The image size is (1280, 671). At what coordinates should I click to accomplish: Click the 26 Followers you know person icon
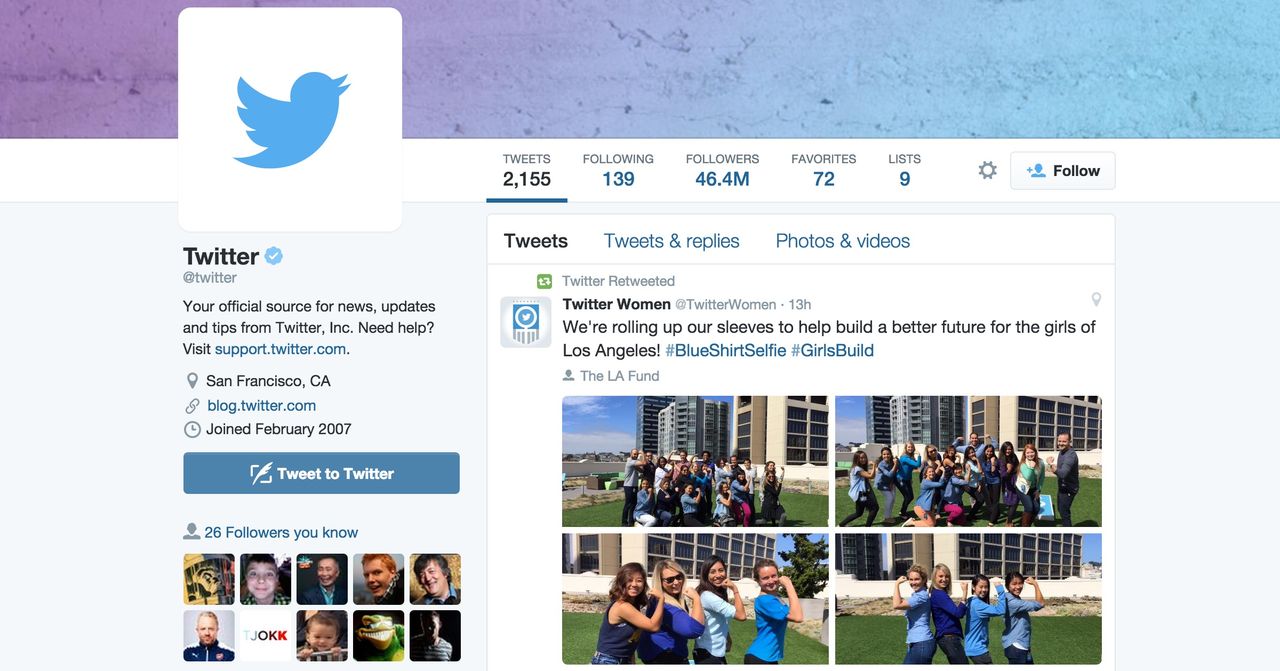click(191, 531)
